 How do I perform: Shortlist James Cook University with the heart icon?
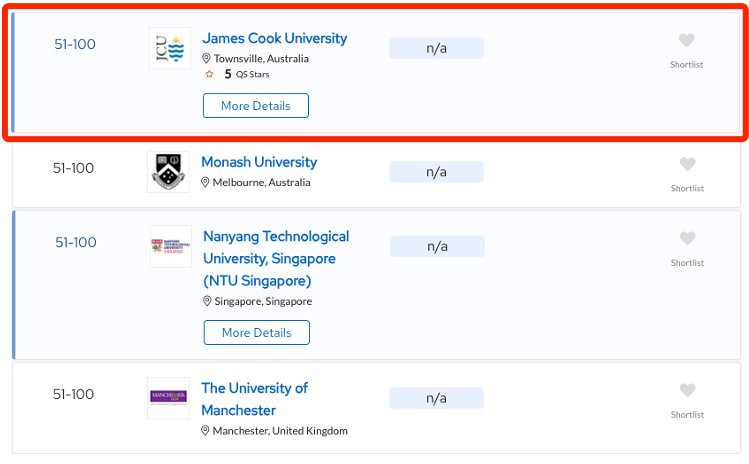[x=686, y=40]
